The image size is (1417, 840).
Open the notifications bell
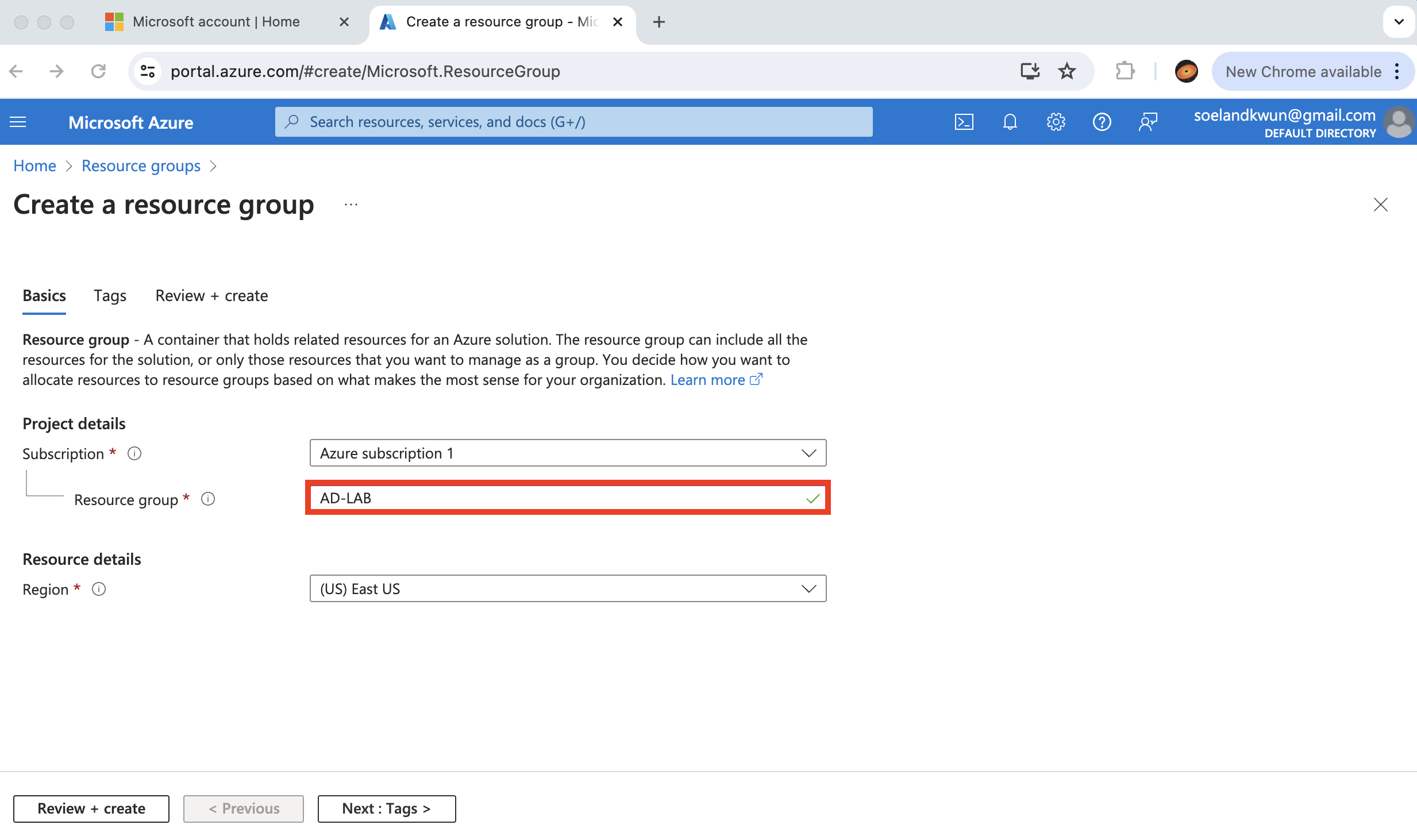[x=1010, y=122]
